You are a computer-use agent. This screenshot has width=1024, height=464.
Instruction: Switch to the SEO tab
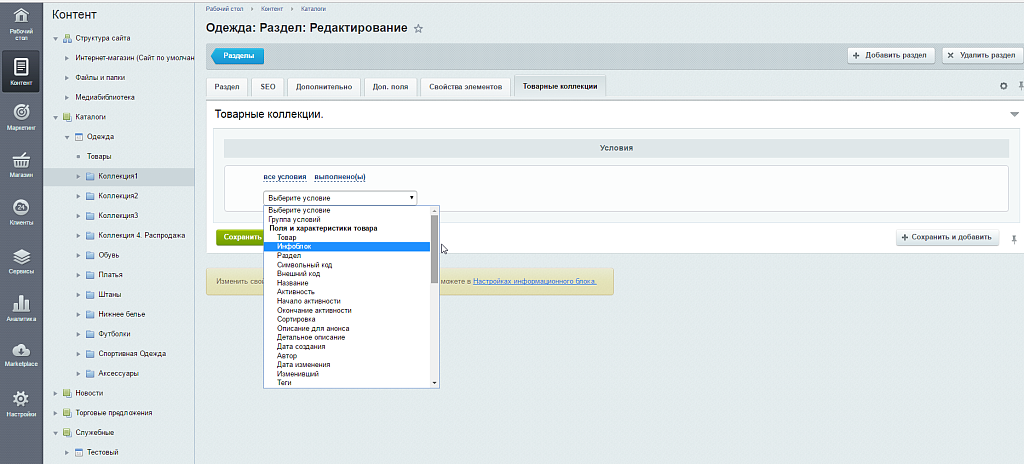268,87
